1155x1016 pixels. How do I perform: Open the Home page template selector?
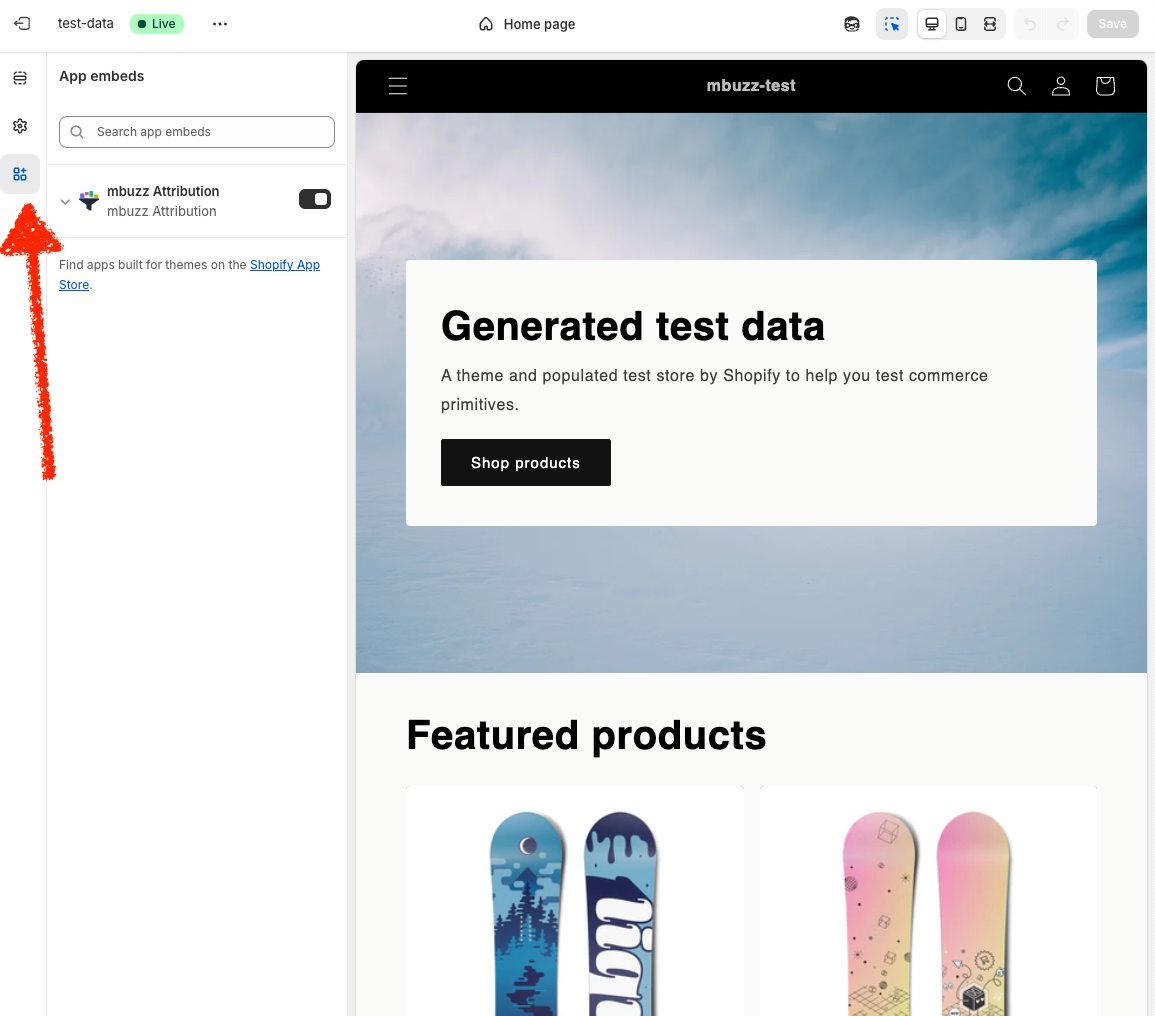pyautogui.click(x=527, y=23)
